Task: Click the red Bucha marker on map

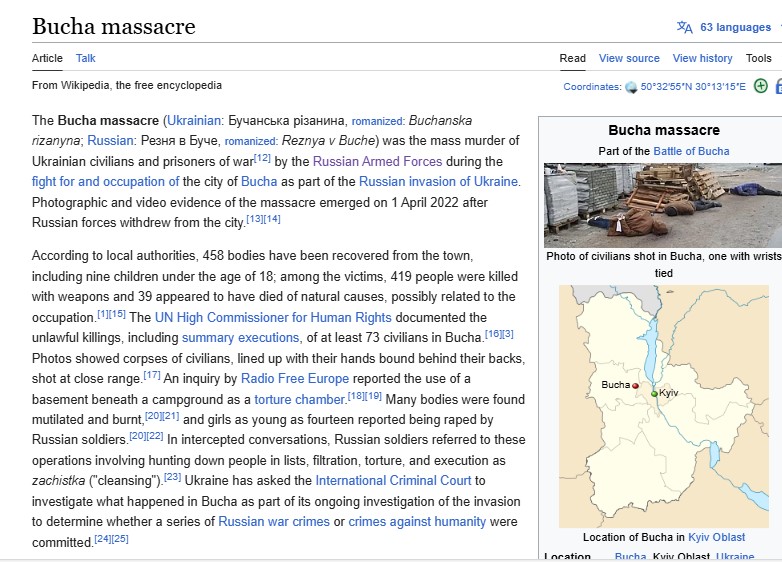Action: tap(635, 385)
